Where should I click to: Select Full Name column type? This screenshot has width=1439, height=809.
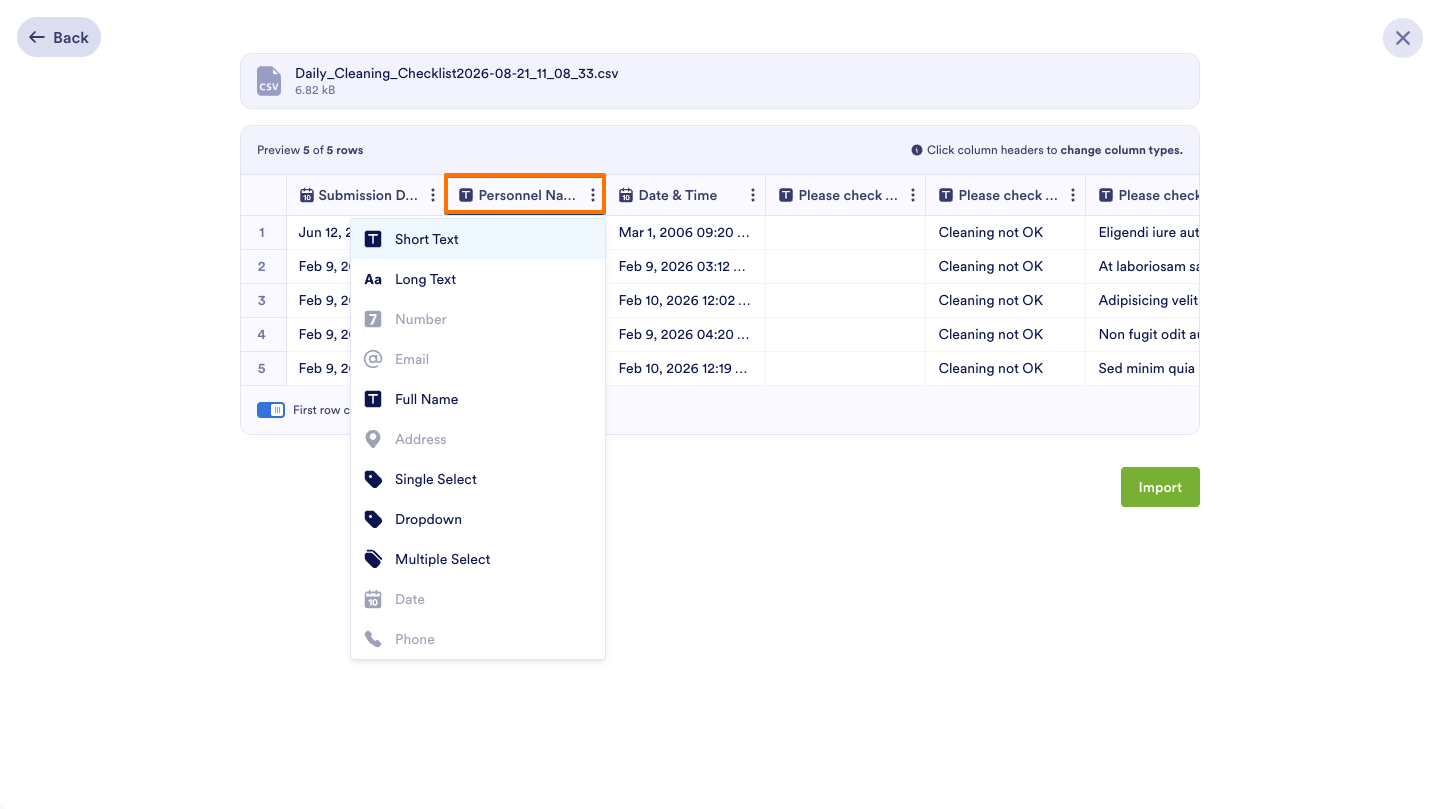(x=478, y=399)
